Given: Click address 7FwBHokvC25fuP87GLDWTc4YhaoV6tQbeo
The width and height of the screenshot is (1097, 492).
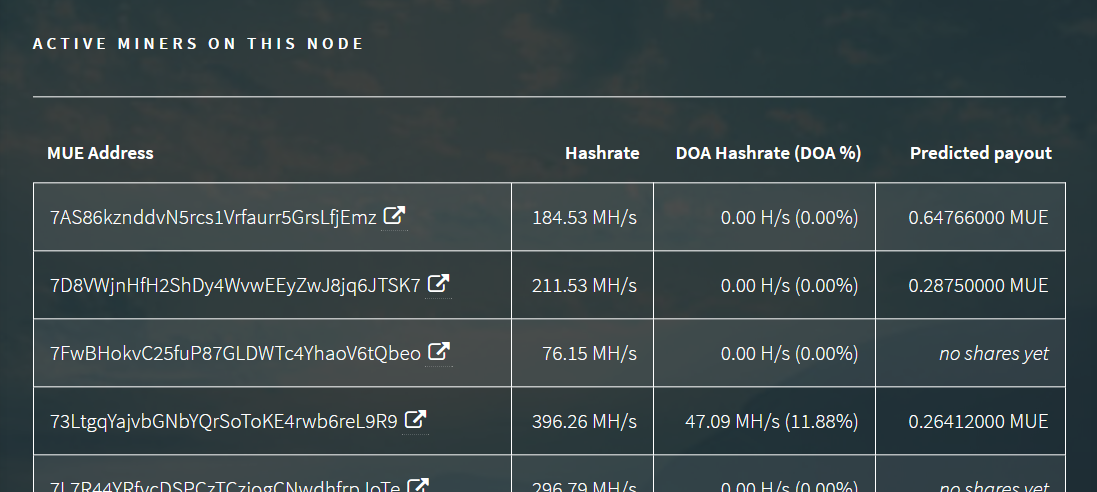Looking at the screenshot, I should tap(235, 353).
